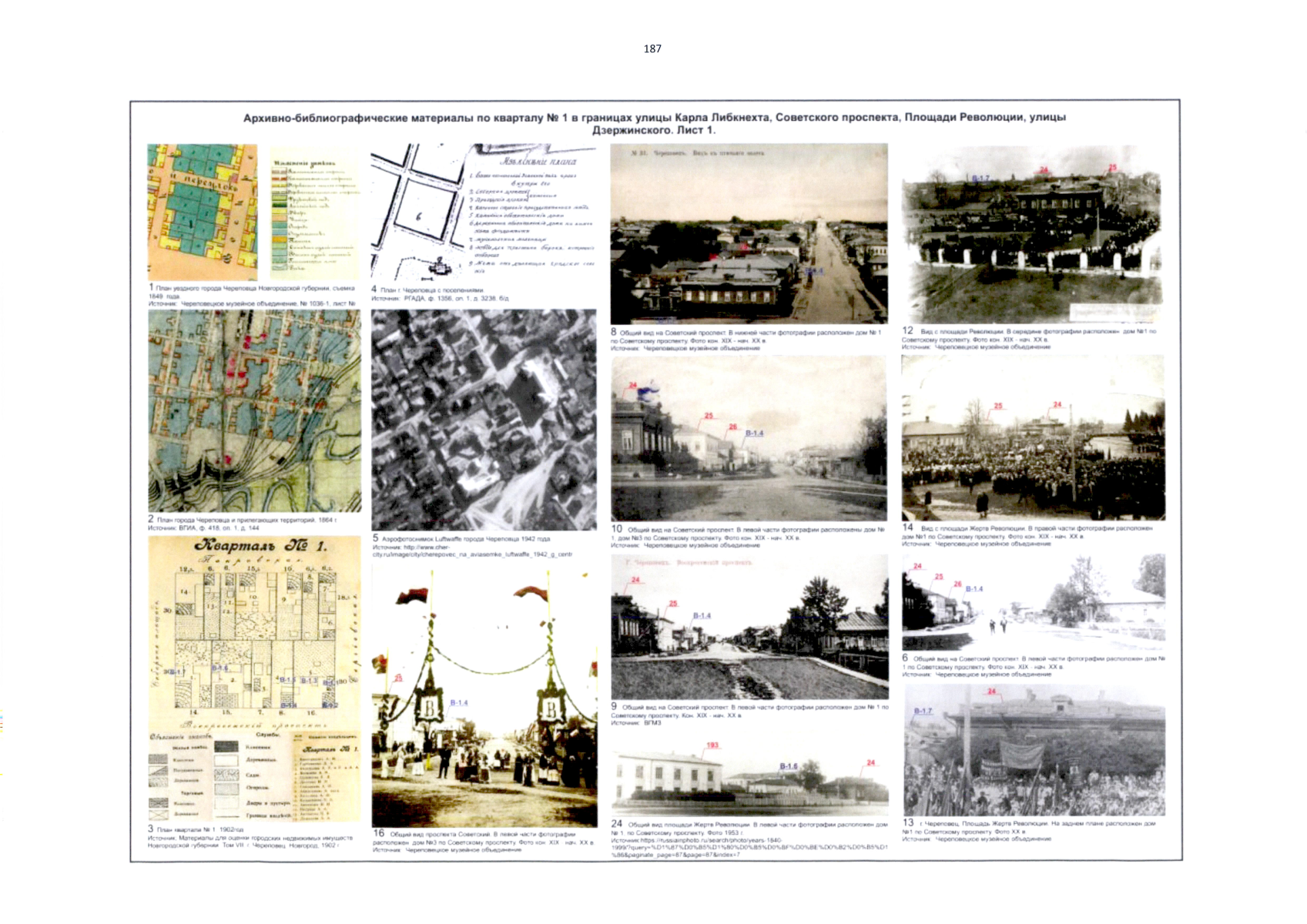Image resolution: width=1307 pixels, height=924 pixels.
Task: Select photo 10 of Sovetsky prospect street
Action: (x=749, y=438)
